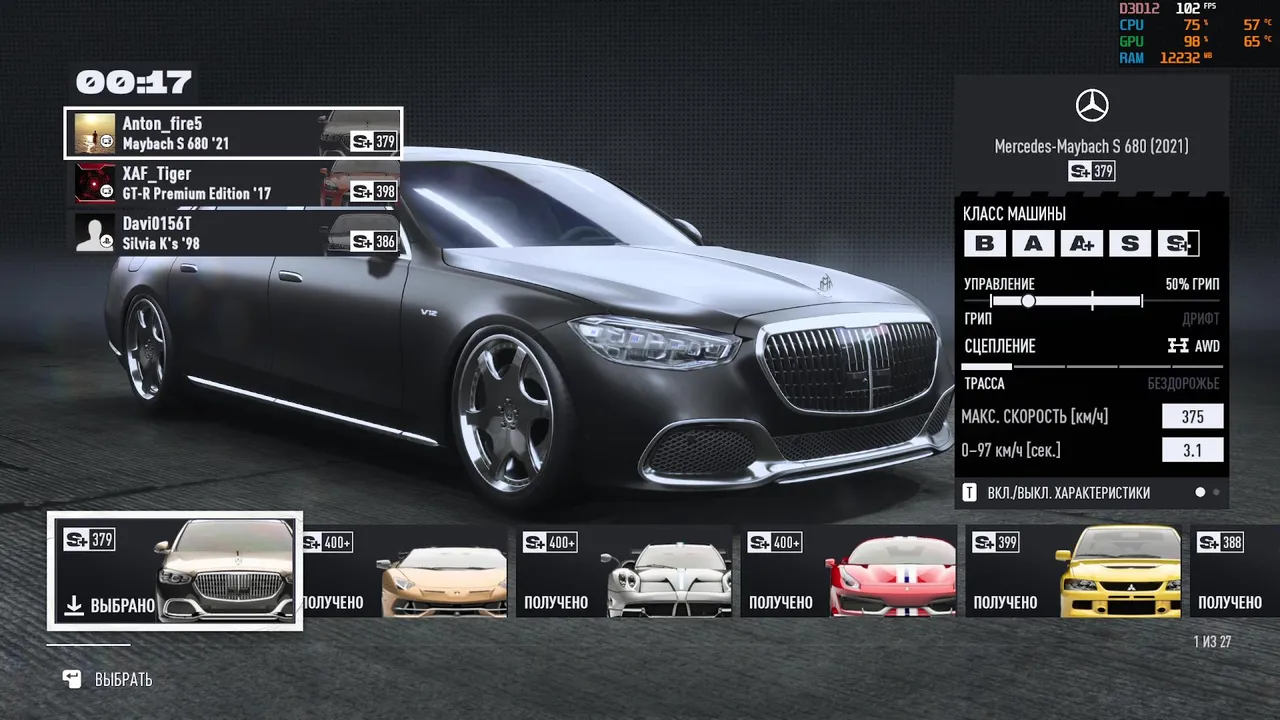Click XAF_Tiger avatar picture
Viewport: 1280px width, 720px height.
95,183
